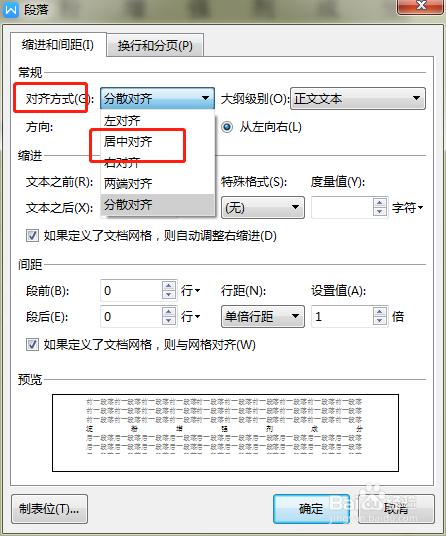Close the 段落 dialog window
Screen dimensions: 446x536
421,6
